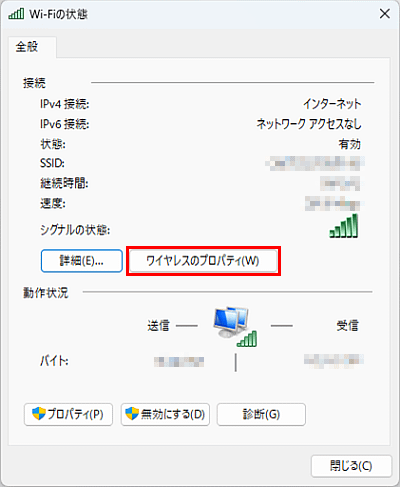The width and height of the screenshot is (400, 487).
Task: Click the IPv4 接続 インターネット value
Action: coord(332,104)
